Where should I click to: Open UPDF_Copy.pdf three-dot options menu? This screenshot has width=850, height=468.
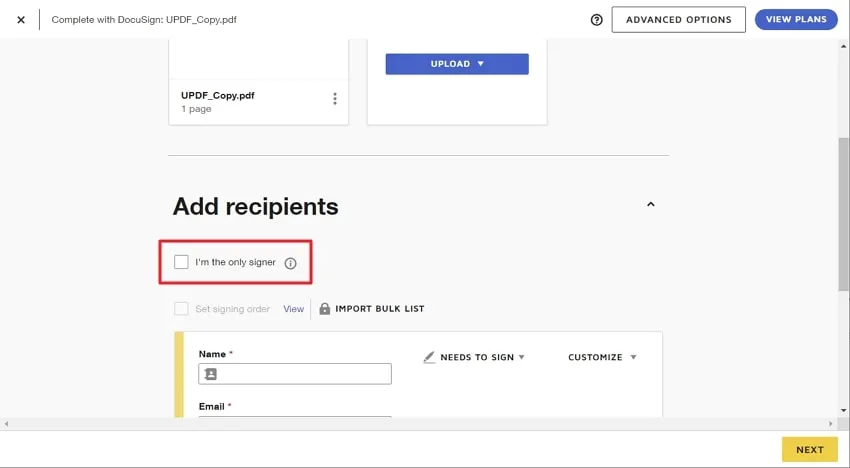click(x=334, y=98)
